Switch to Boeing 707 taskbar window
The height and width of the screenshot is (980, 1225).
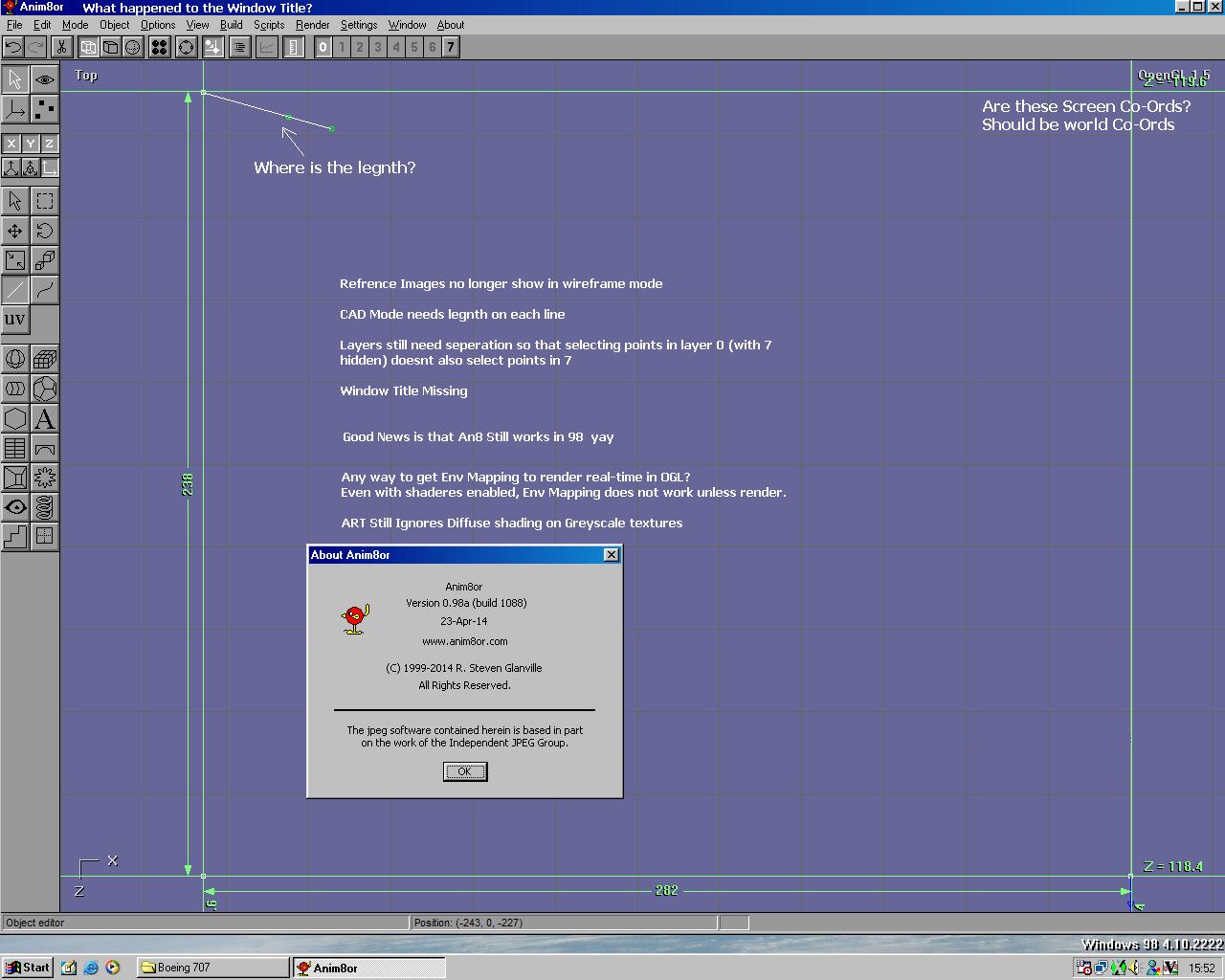(x=212, y=968)
